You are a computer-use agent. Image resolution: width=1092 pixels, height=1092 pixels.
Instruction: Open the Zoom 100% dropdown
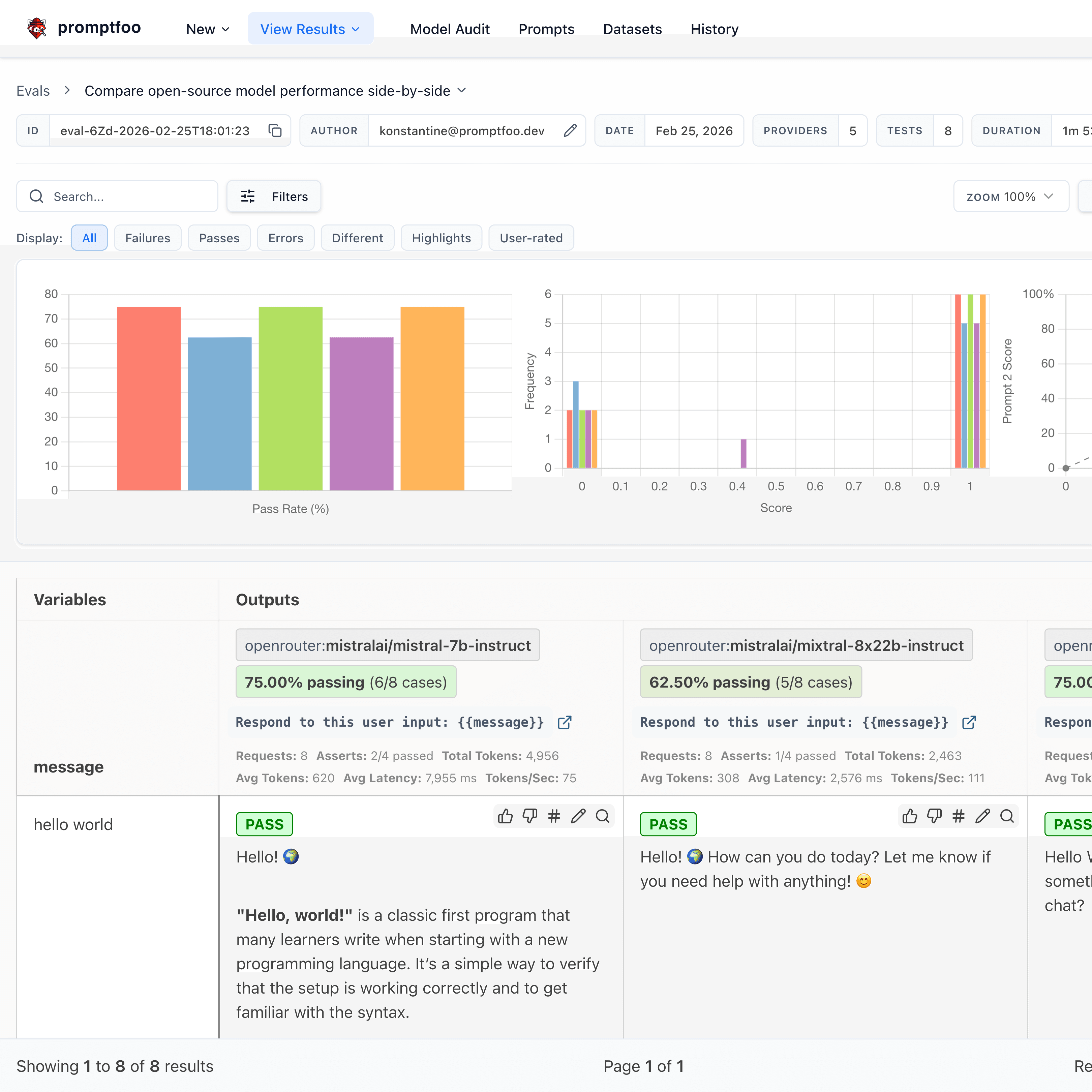tap(1011, 196)
